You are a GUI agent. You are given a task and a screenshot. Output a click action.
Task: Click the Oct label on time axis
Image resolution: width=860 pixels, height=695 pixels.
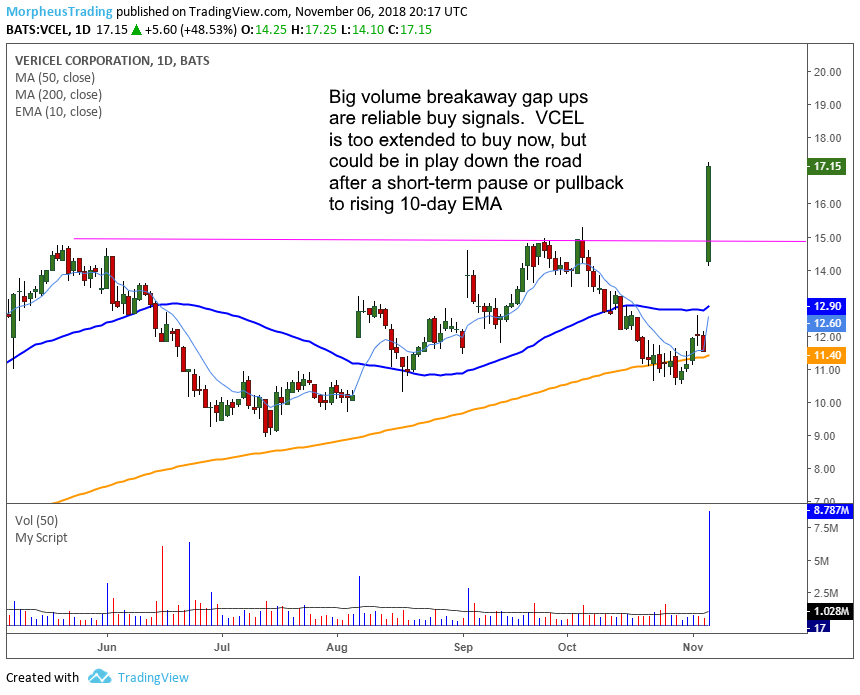[x=567, y=647]
